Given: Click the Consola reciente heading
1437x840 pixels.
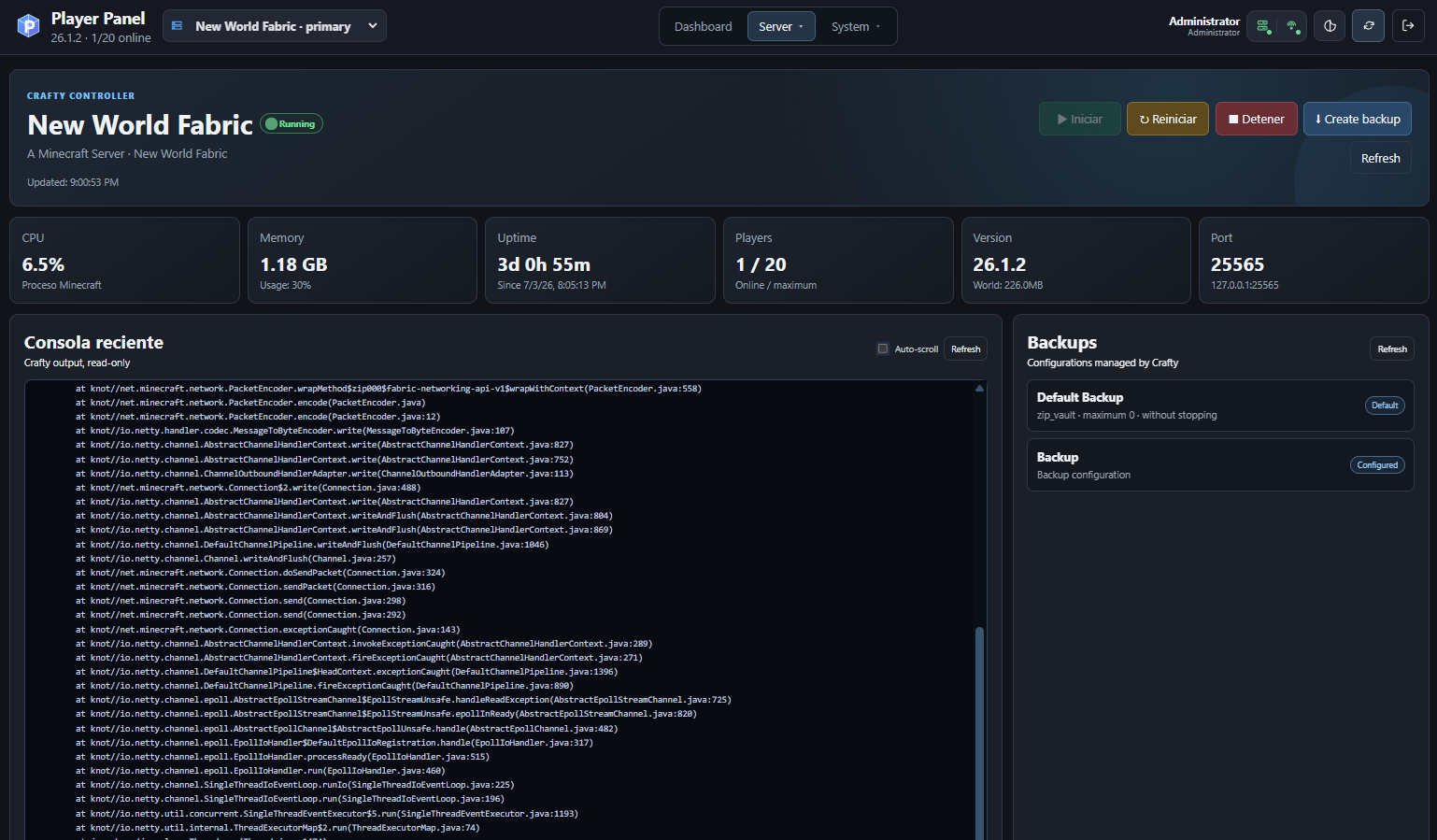Looking at the screenshot, I should point(93,342).
